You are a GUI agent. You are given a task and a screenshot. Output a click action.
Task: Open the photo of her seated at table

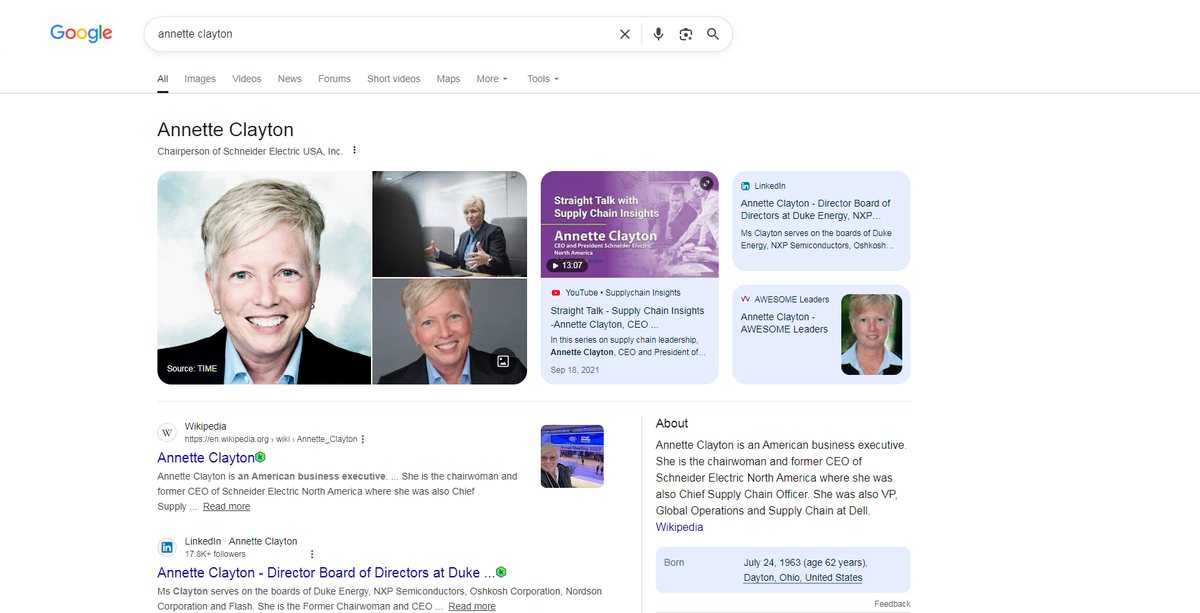tap(449, 224)
